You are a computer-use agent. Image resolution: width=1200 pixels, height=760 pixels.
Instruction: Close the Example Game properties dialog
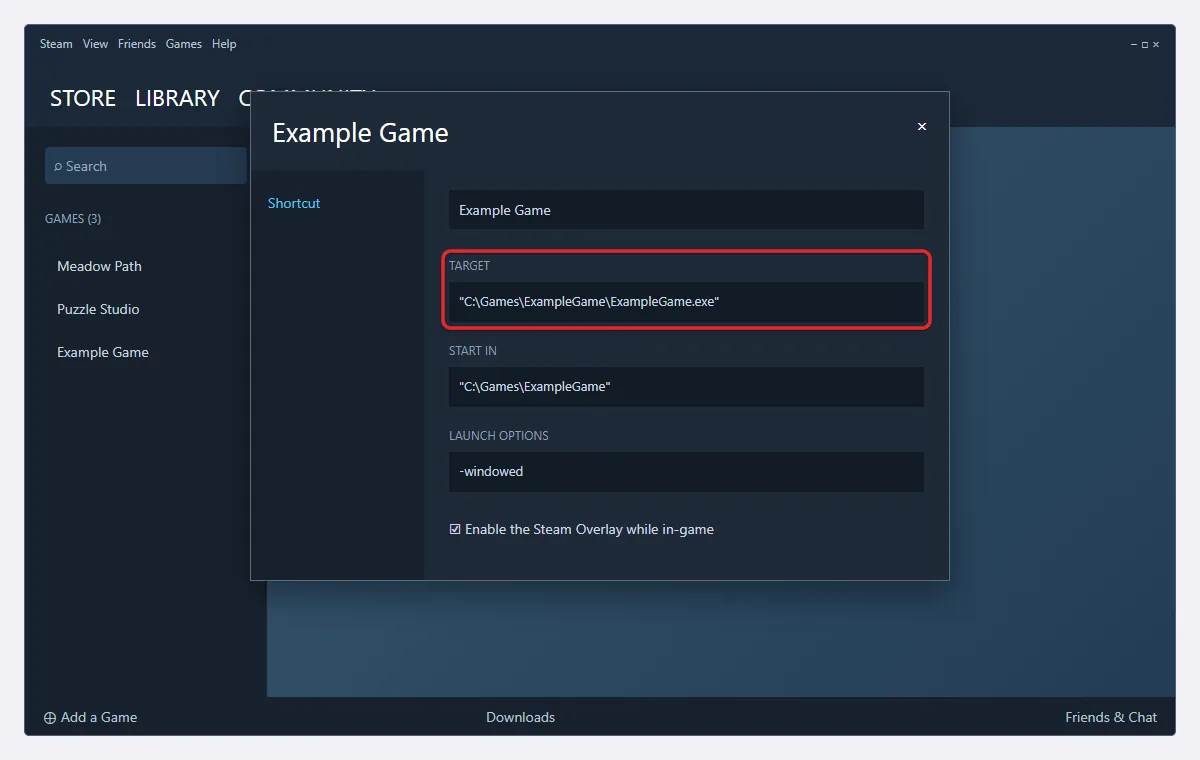coord(922,127)
